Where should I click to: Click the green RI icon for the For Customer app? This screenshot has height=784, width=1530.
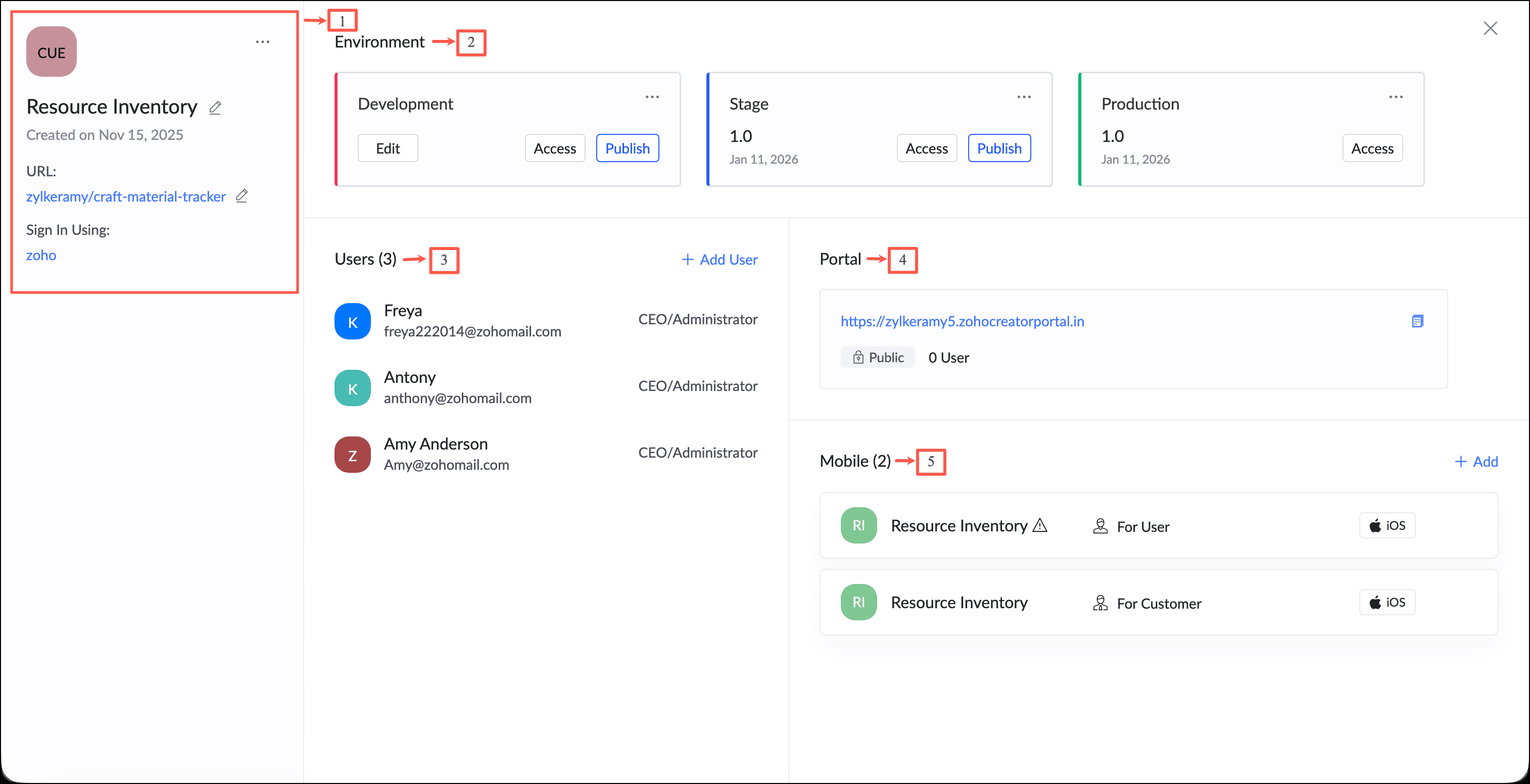[x=858, y=602]
